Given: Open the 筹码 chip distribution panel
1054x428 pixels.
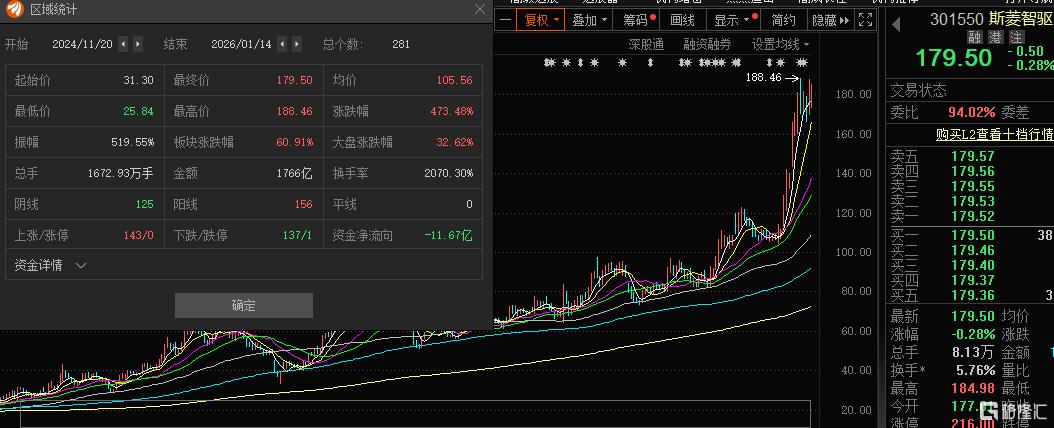Looking at the screenshot, I should tap(638, 20).
